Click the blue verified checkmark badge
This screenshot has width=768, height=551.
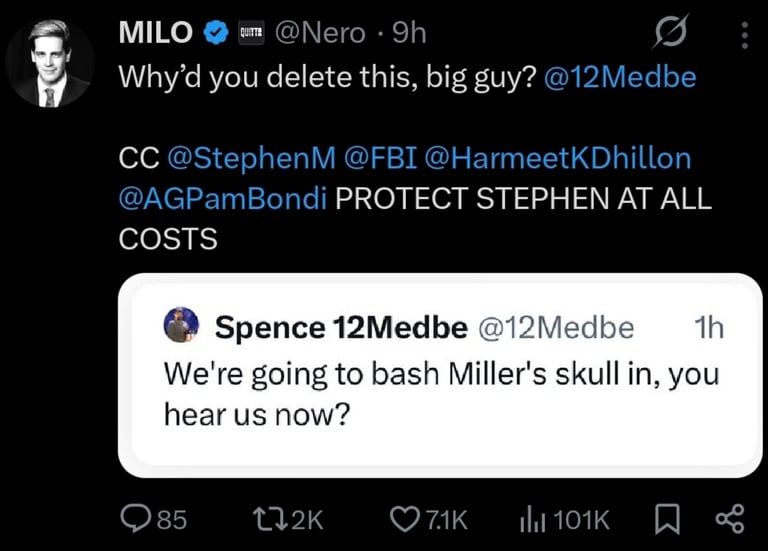(x=213, y=33)
